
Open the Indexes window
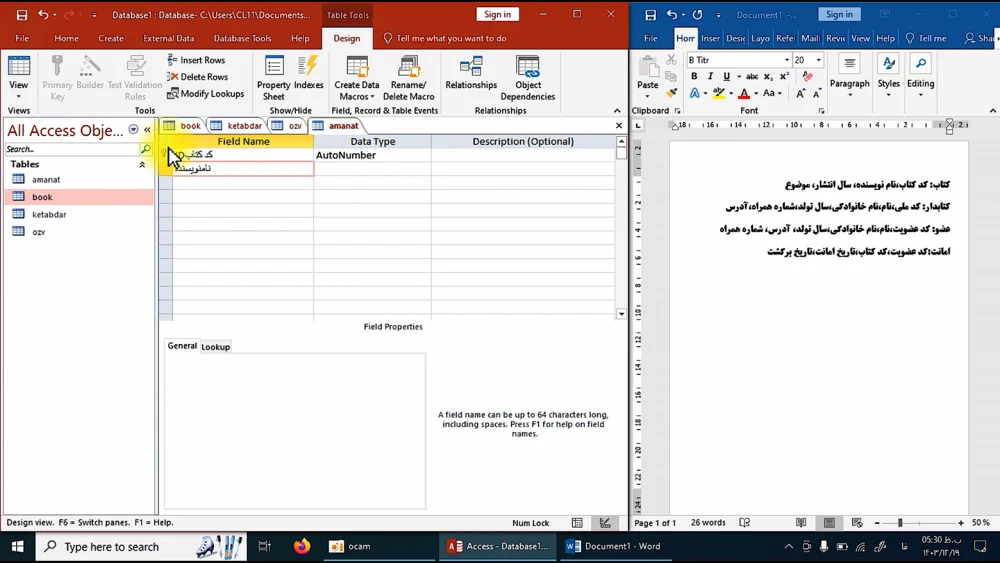click(x=309, y=73)
